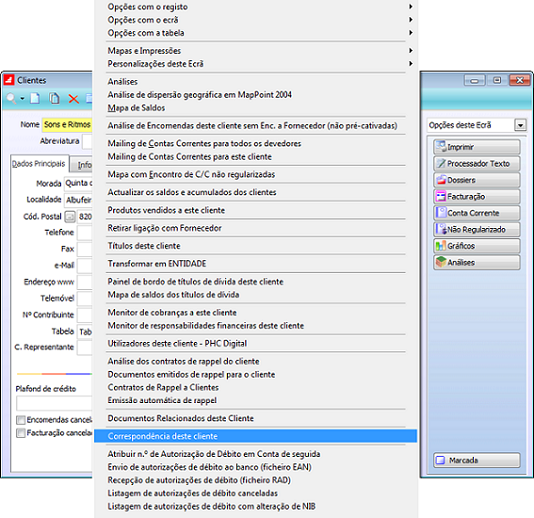Switch to the Dados Principais tab
This screenshot has width=534, height=518.
point(39,164)
